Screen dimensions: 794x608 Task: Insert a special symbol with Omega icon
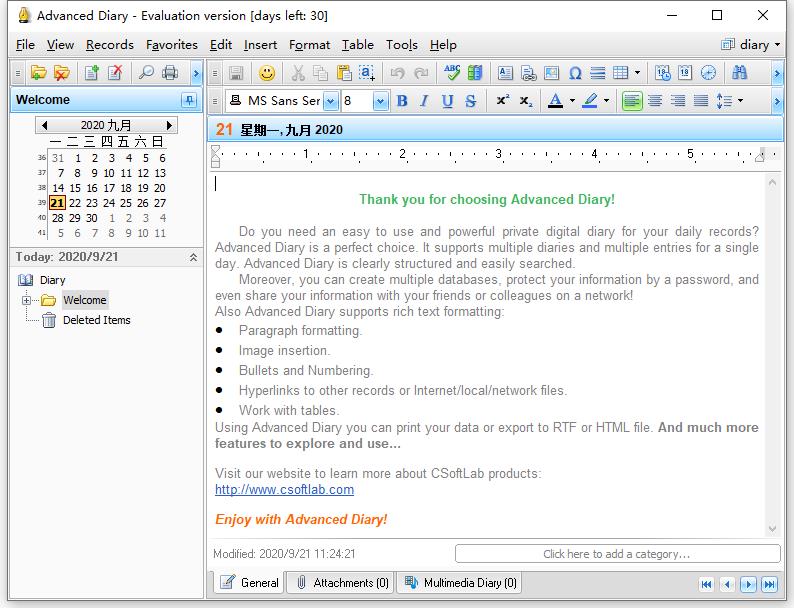point(575,73)
